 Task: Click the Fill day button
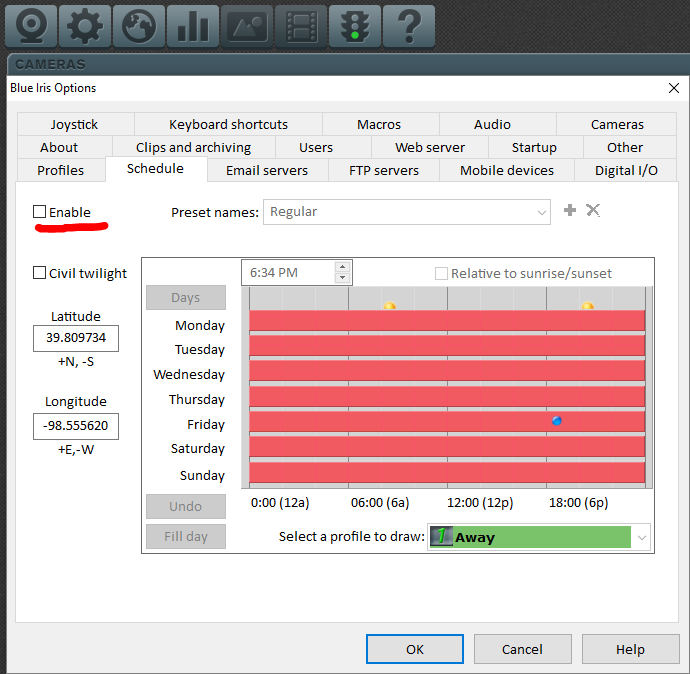point(186,536)
